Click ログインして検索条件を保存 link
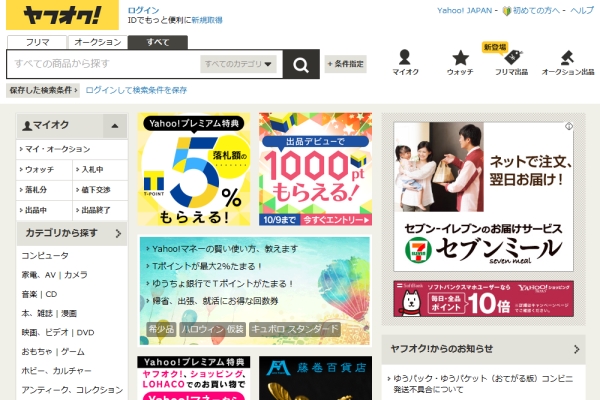This screenshot has height=400, width=600. [x=136, y=90]
